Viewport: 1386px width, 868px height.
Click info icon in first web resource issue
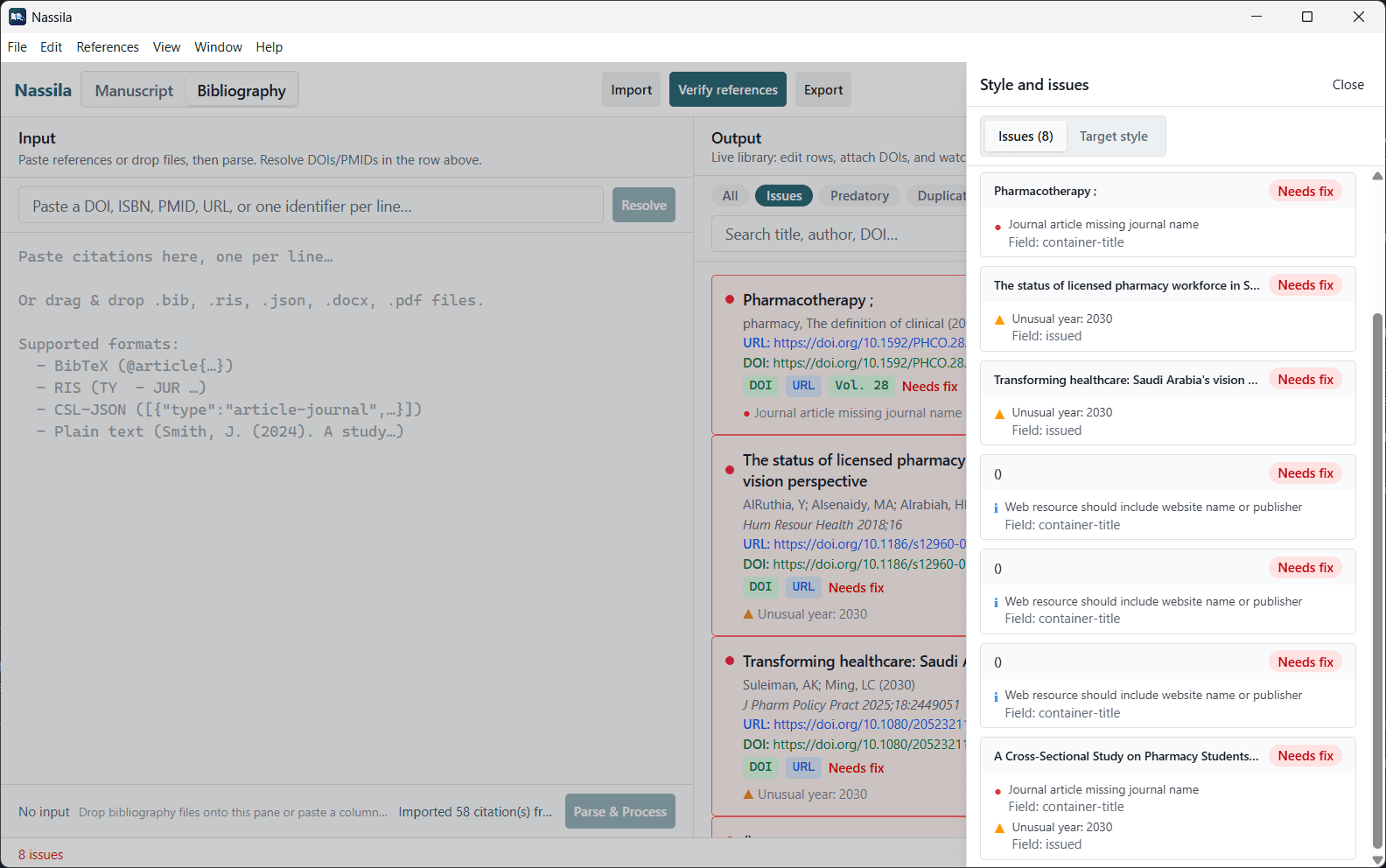[996, 507]
